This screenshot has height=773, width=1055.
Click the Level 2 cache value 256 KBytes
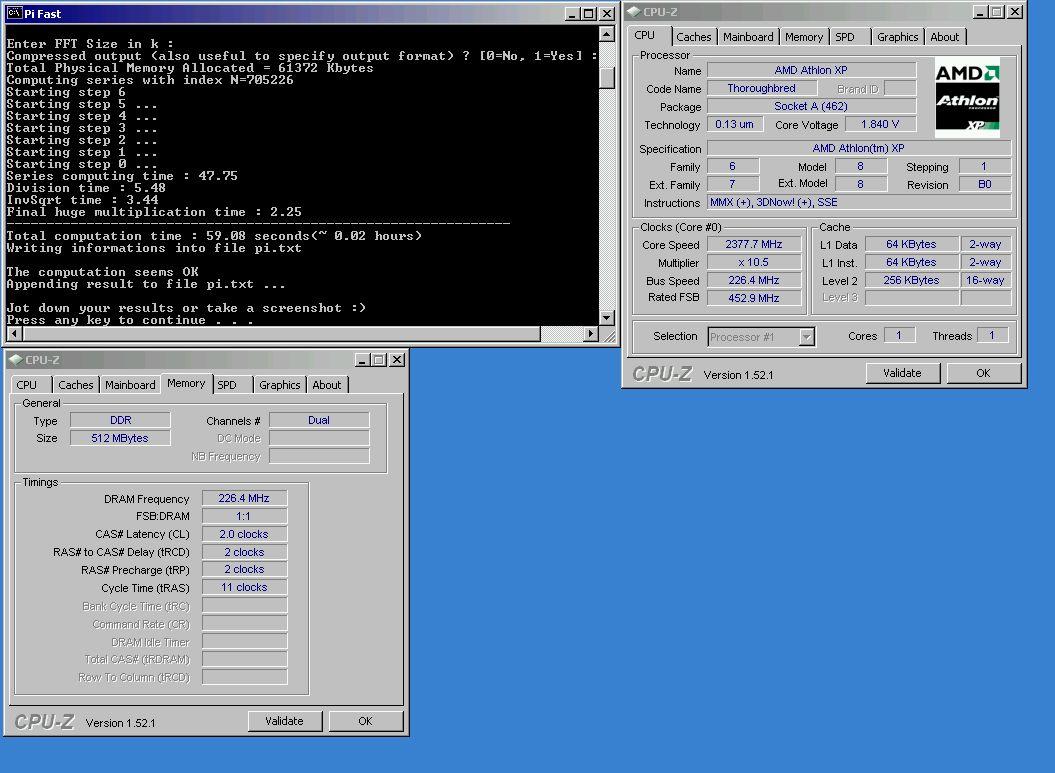[911, 280]
